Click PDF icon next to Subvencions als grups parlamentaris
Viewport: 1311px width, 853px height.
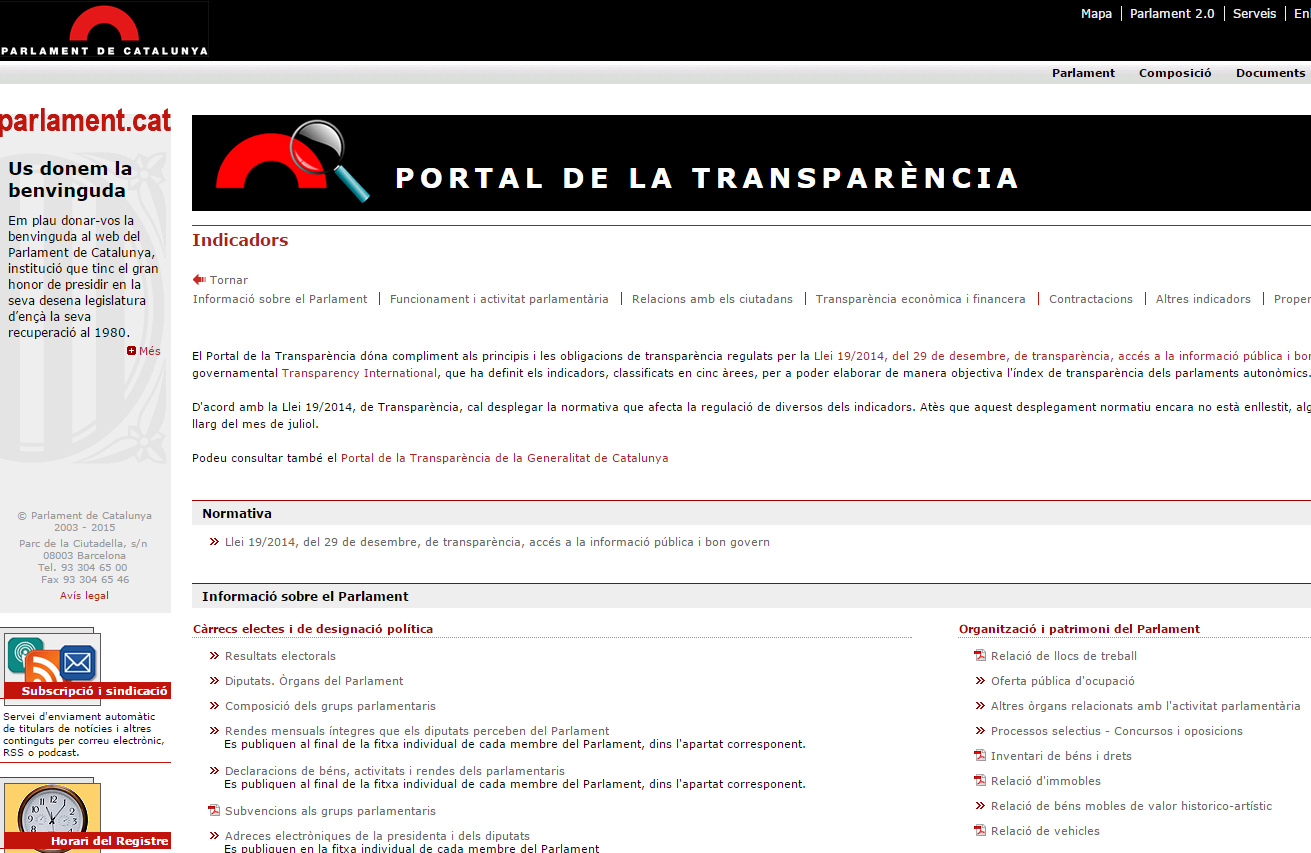pyautogui.click(x=213, y=811)
